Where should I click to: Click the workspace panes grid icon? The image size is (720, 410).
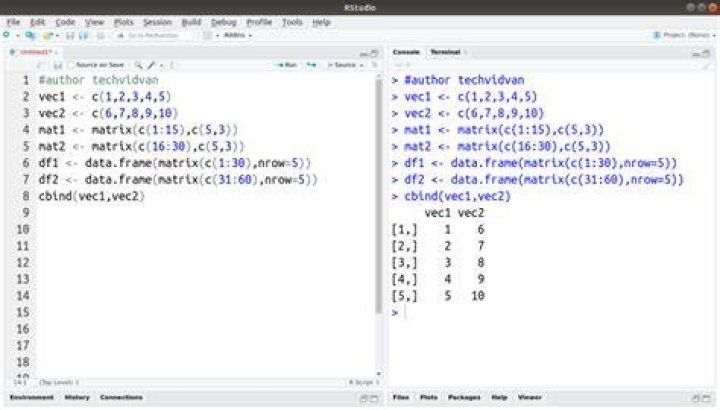coord(208,35)
